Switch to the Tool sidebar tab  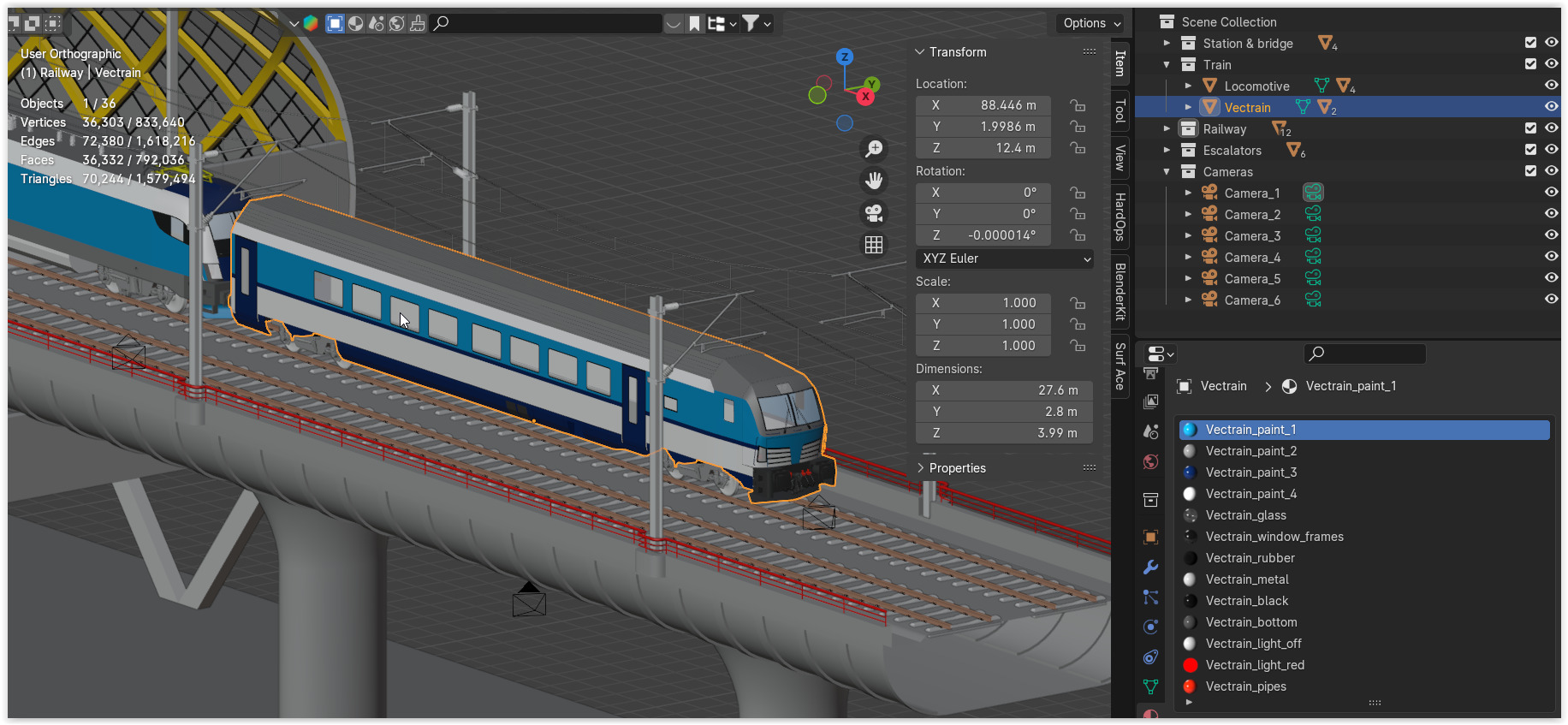point(1120,111)
